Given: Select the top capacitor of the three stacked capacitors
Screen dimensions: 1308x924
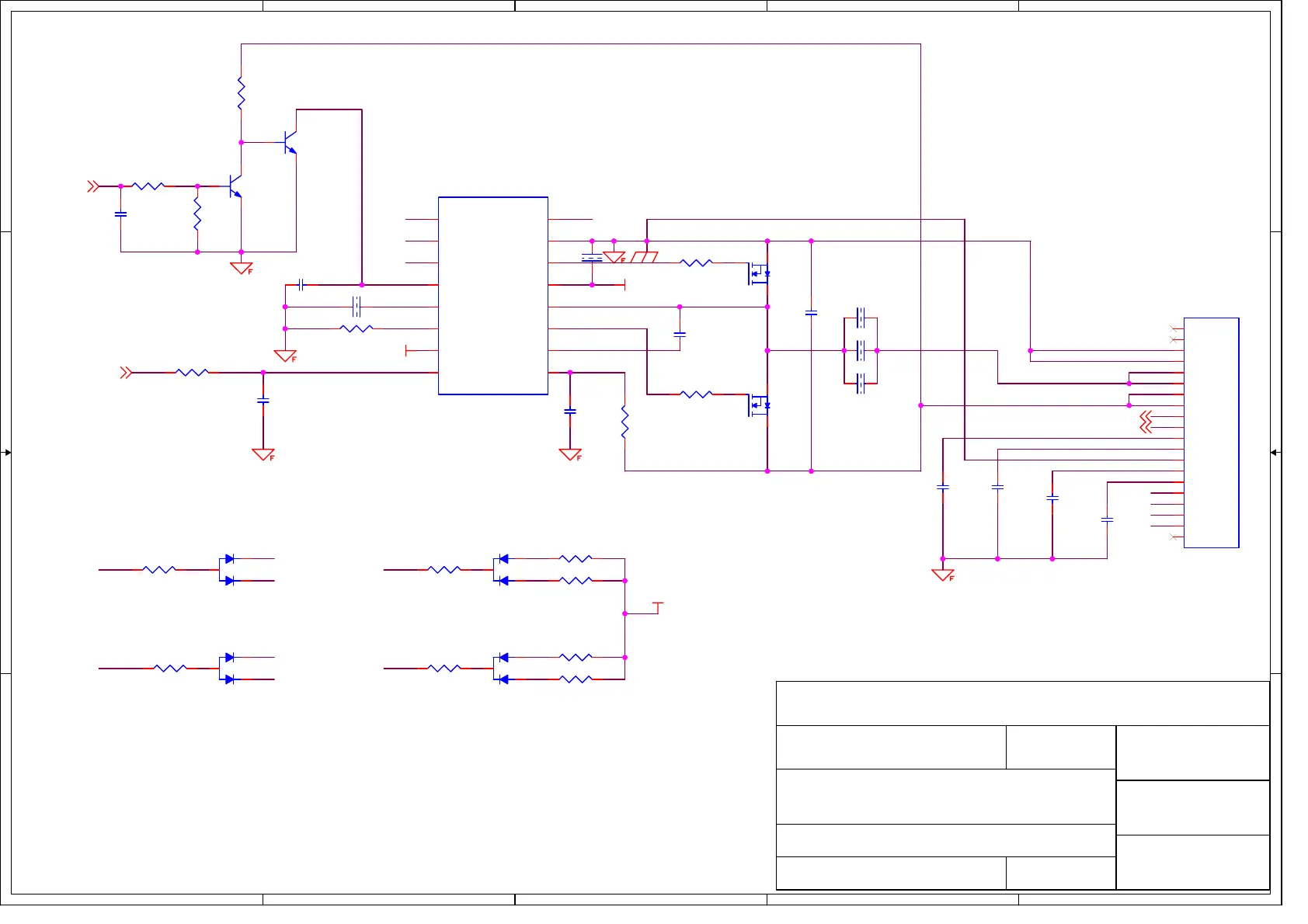Looking at the screenshot, I should (x=860, y=318).
